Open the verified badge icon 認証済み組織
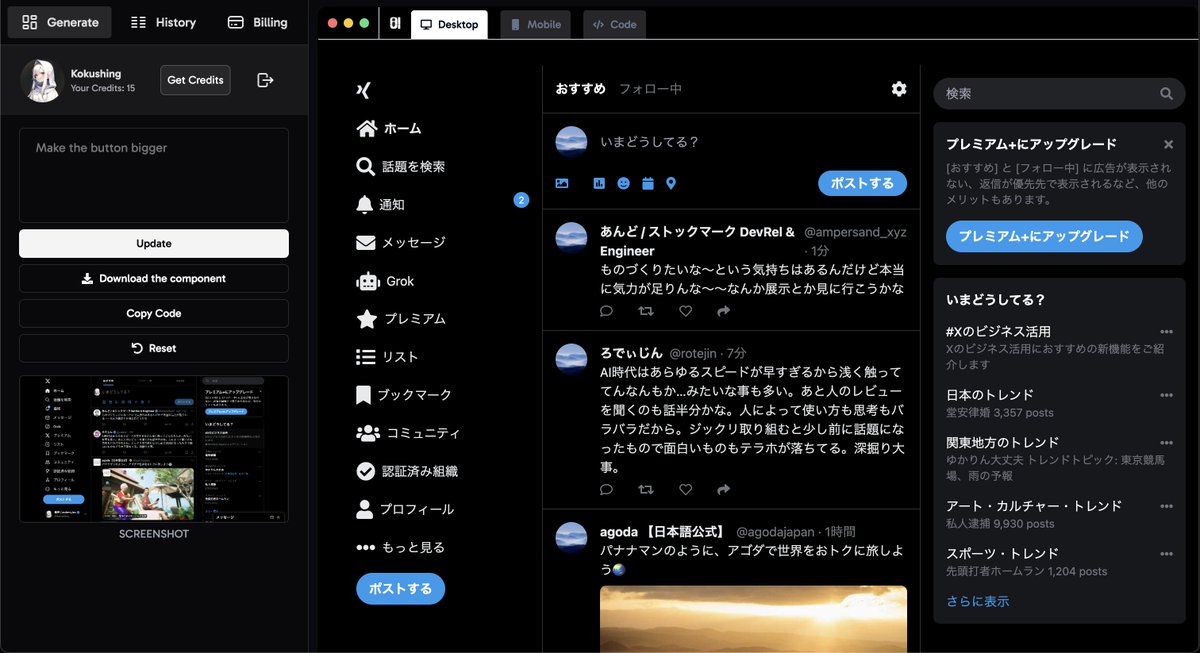Image resolution: width=1200 pixels, height=653 pixels. [366, 471]
